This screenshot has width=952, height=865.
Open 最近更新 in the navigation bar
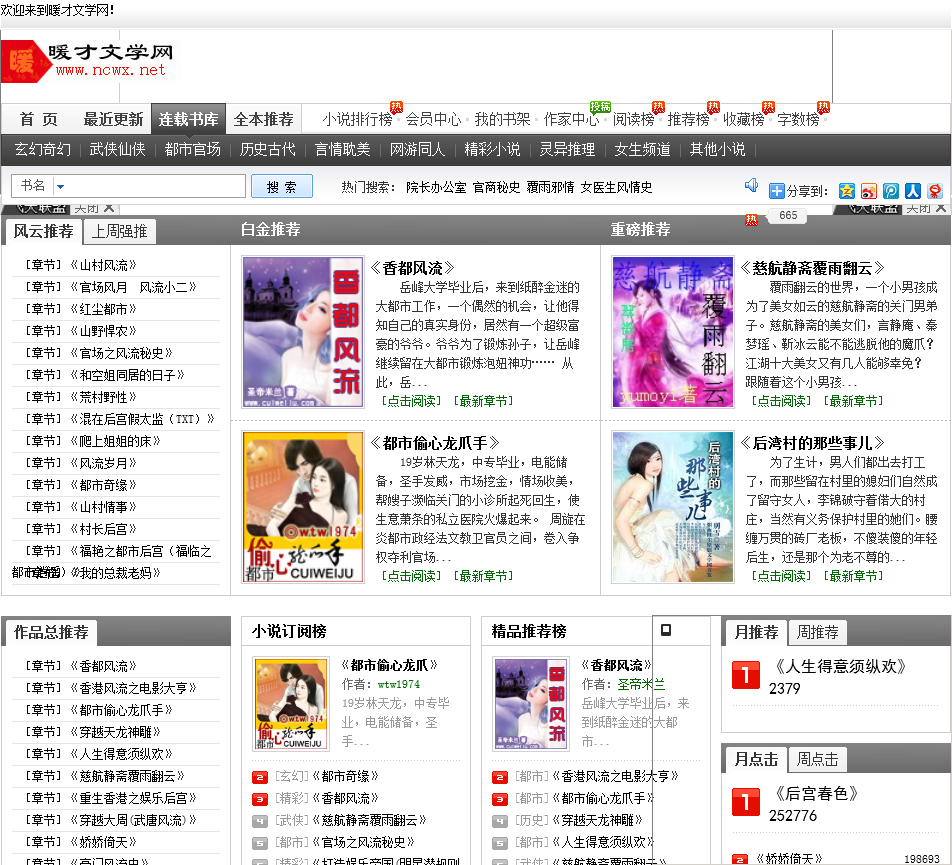tap(113, 120)
